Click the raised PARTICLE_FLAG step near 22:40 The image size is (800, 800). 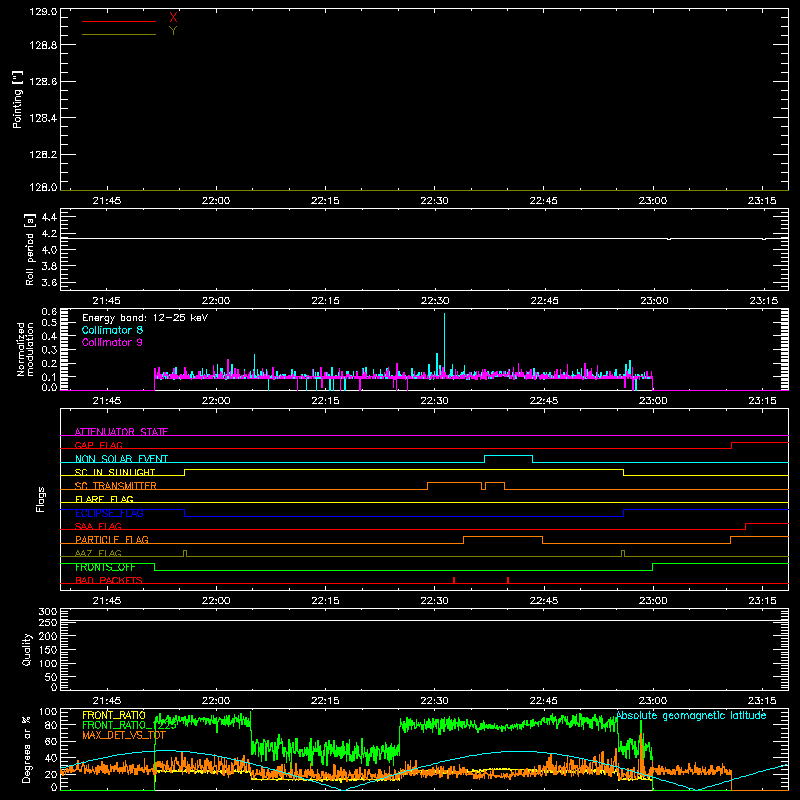503,537
